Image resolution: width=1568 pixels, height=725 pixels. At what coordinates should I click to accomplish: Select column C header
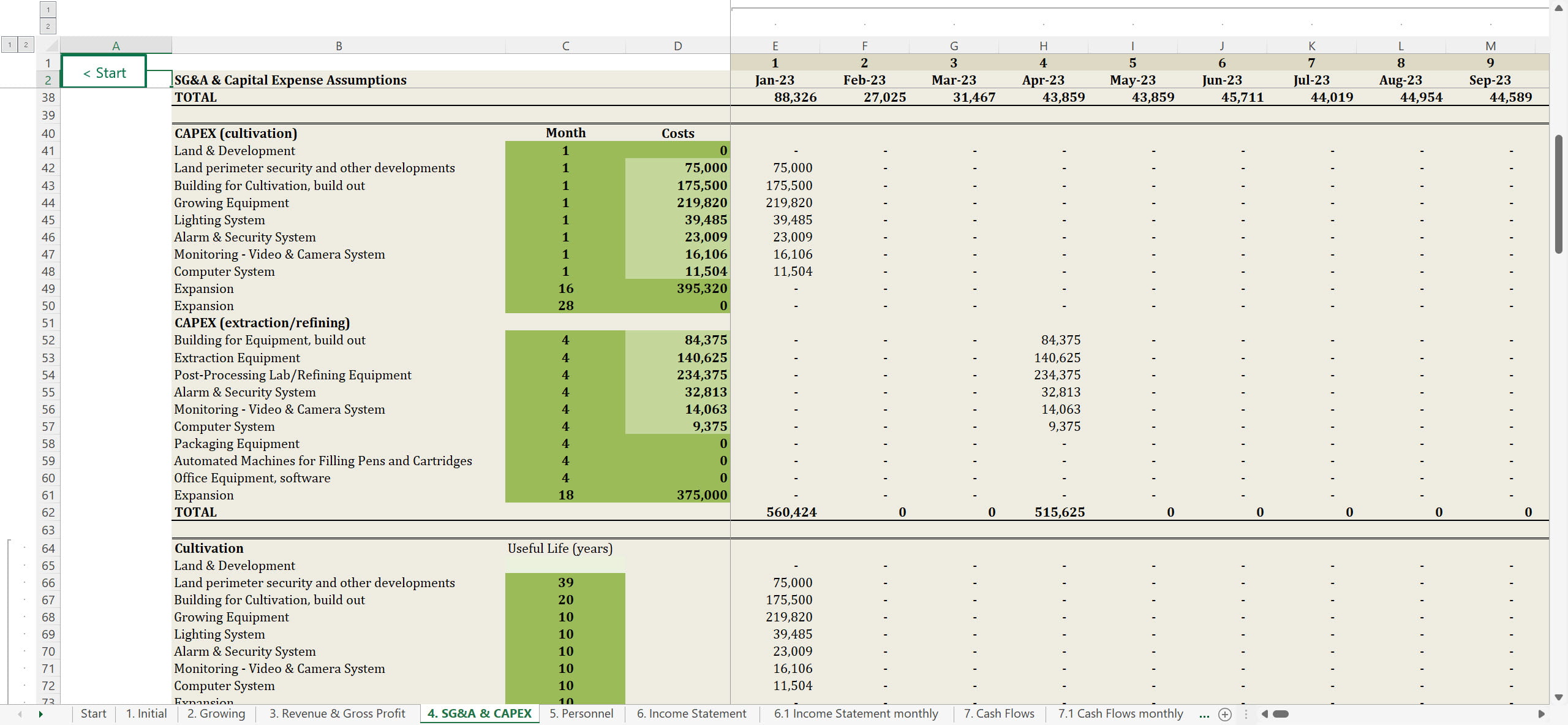(565, 46)
